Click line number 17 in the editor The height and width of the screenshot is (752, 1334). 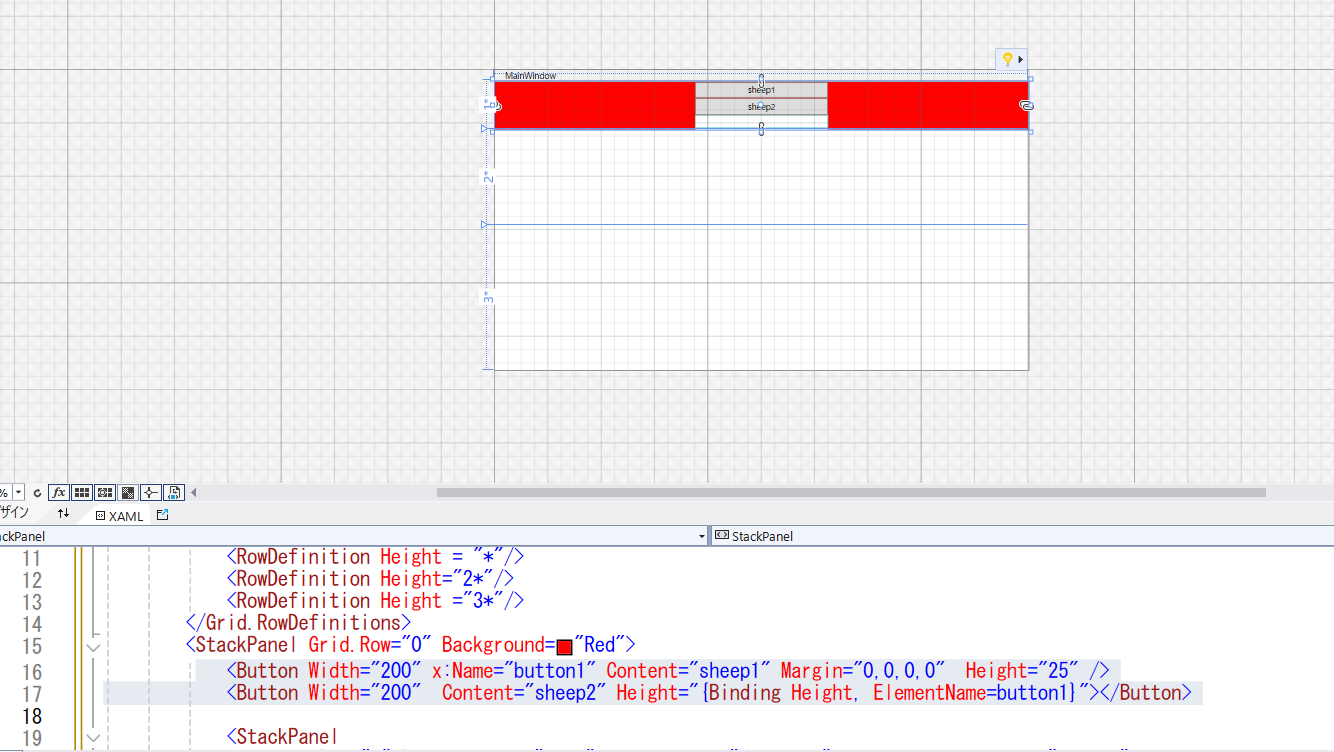pyautogui.click(x=32, y=693)
